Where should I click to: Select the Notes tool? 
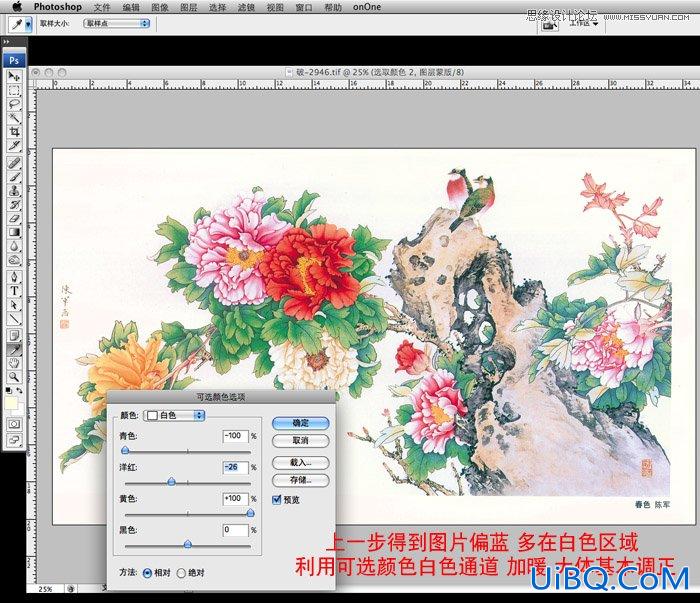tap(14, 335)
